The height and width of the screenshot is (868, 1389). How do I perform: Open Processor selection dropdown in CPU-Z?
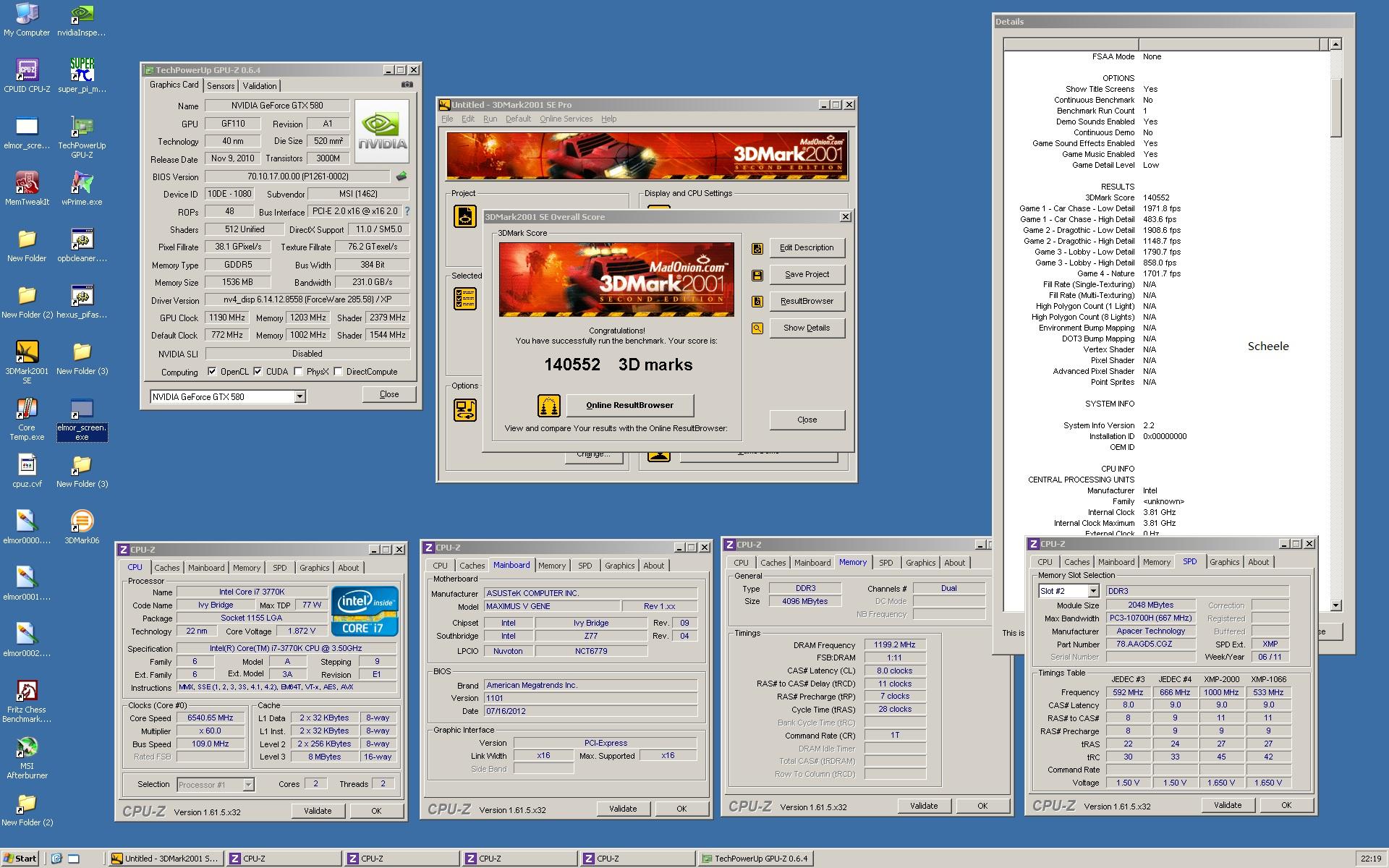[248, 785]
